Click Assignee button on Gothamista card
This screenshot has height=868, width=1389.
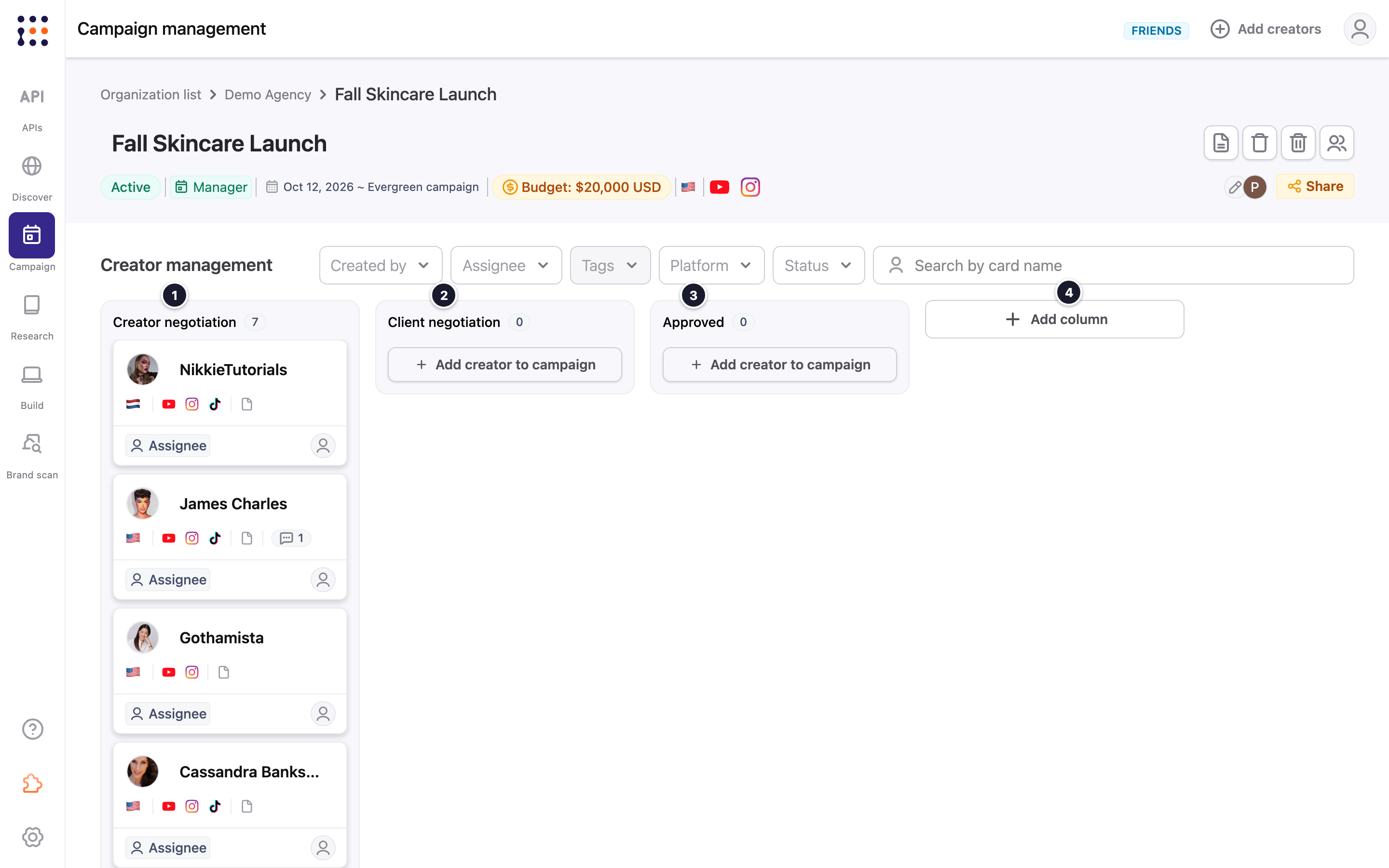tap(168, 714)
